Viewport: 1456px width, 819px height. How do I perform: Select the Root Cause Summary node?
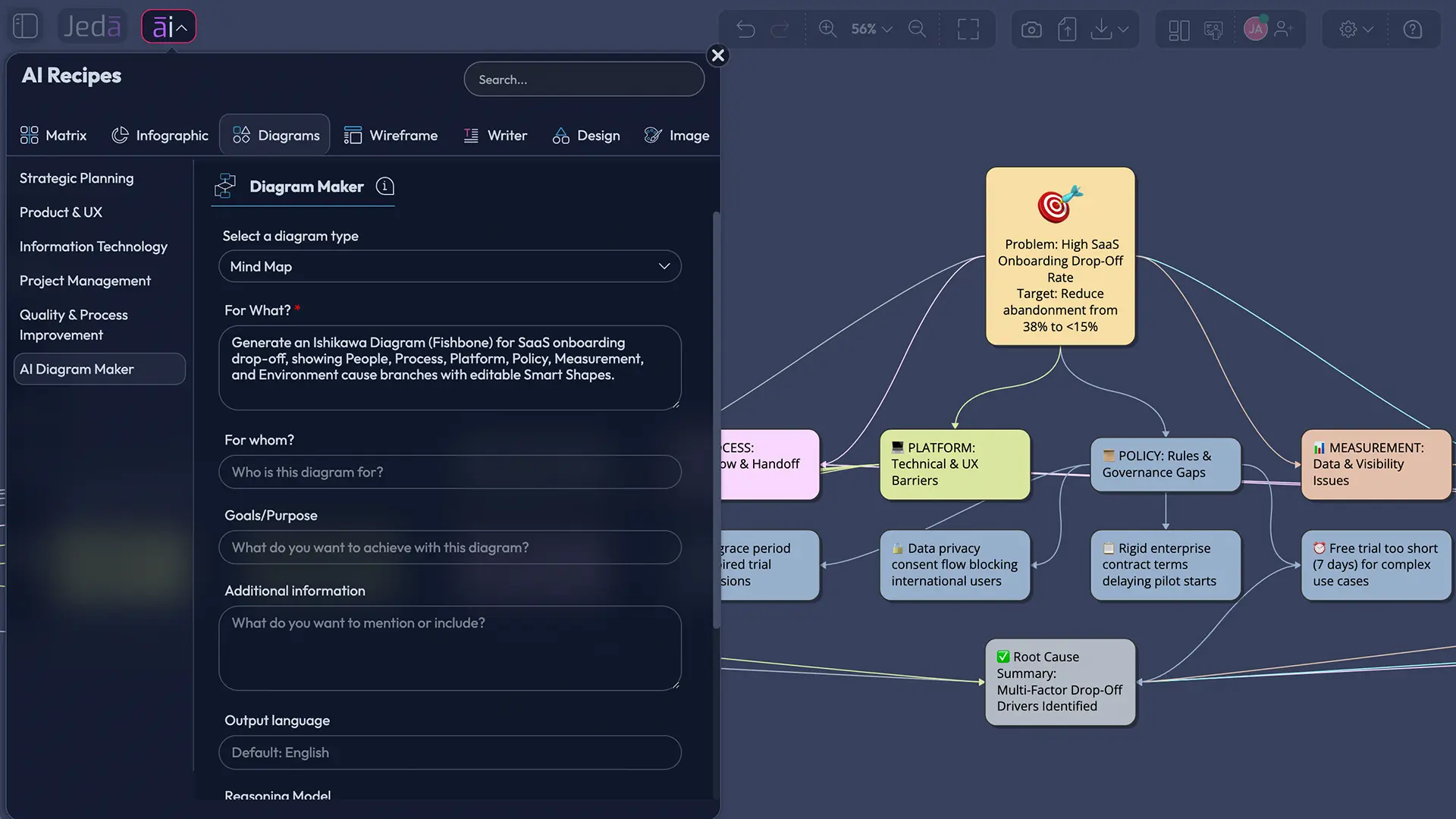[1060, 682]
